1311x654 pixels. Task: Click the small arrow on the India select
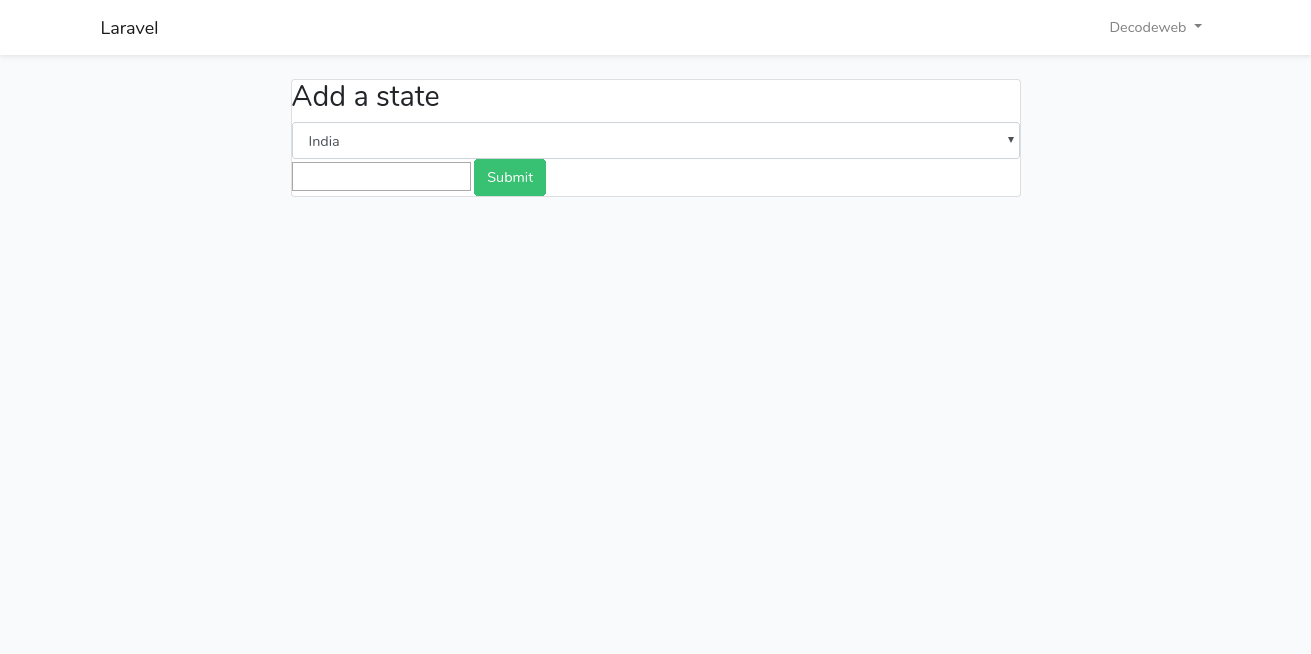(1010, 140)
